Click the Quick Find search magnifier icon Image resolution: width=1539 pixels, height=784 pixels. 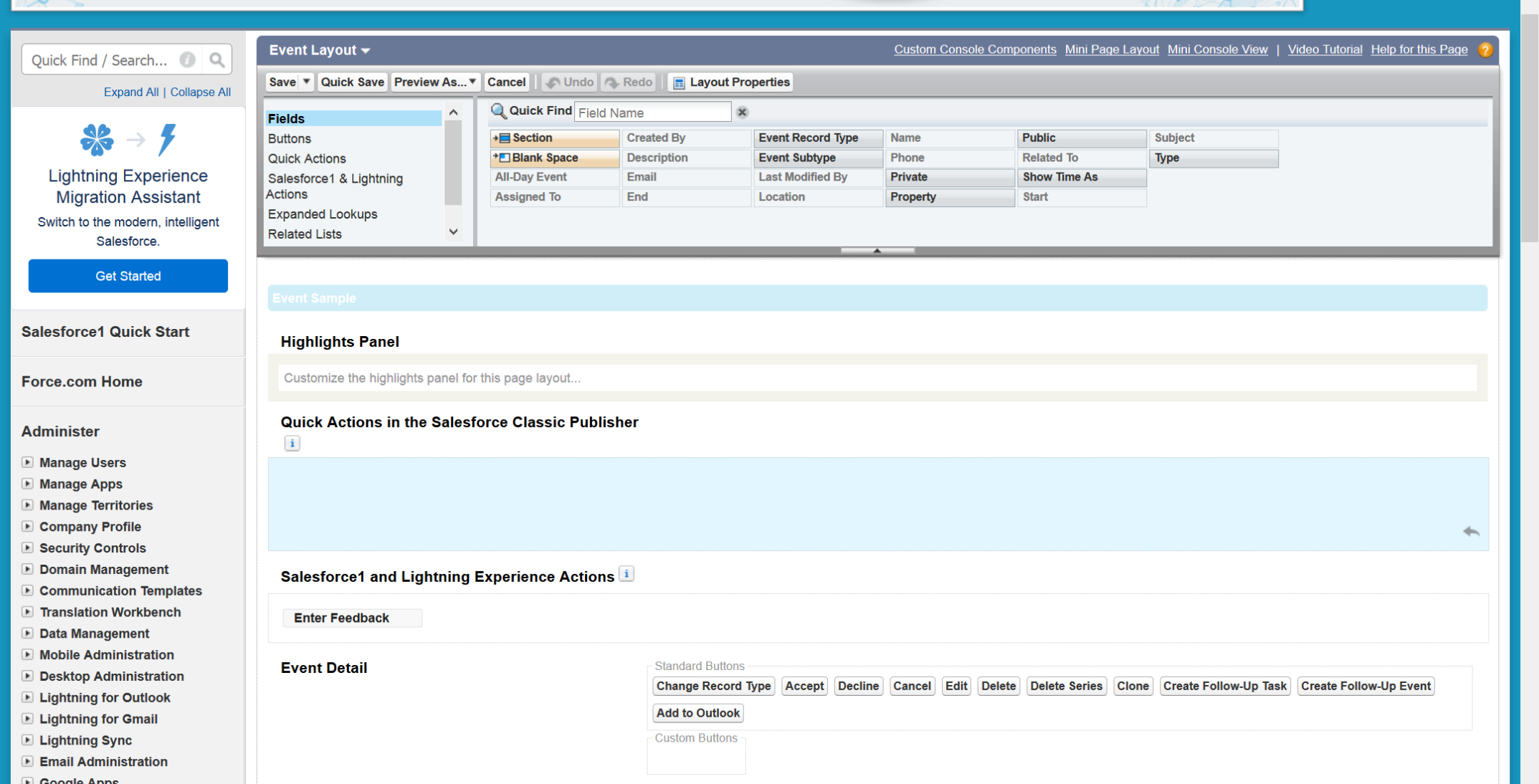click(x=216, y=60)
